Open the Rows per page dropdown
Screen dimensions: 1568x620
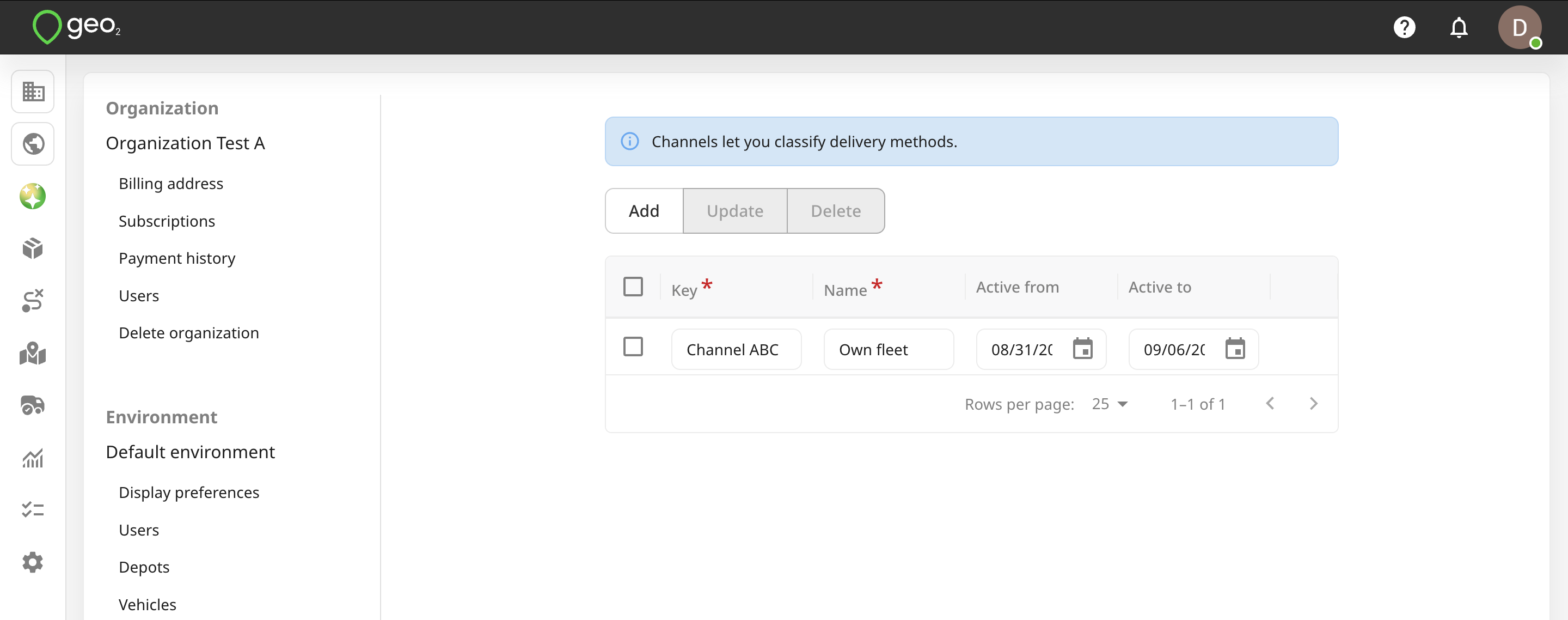pyautogui.click(x=1110, y=404)
